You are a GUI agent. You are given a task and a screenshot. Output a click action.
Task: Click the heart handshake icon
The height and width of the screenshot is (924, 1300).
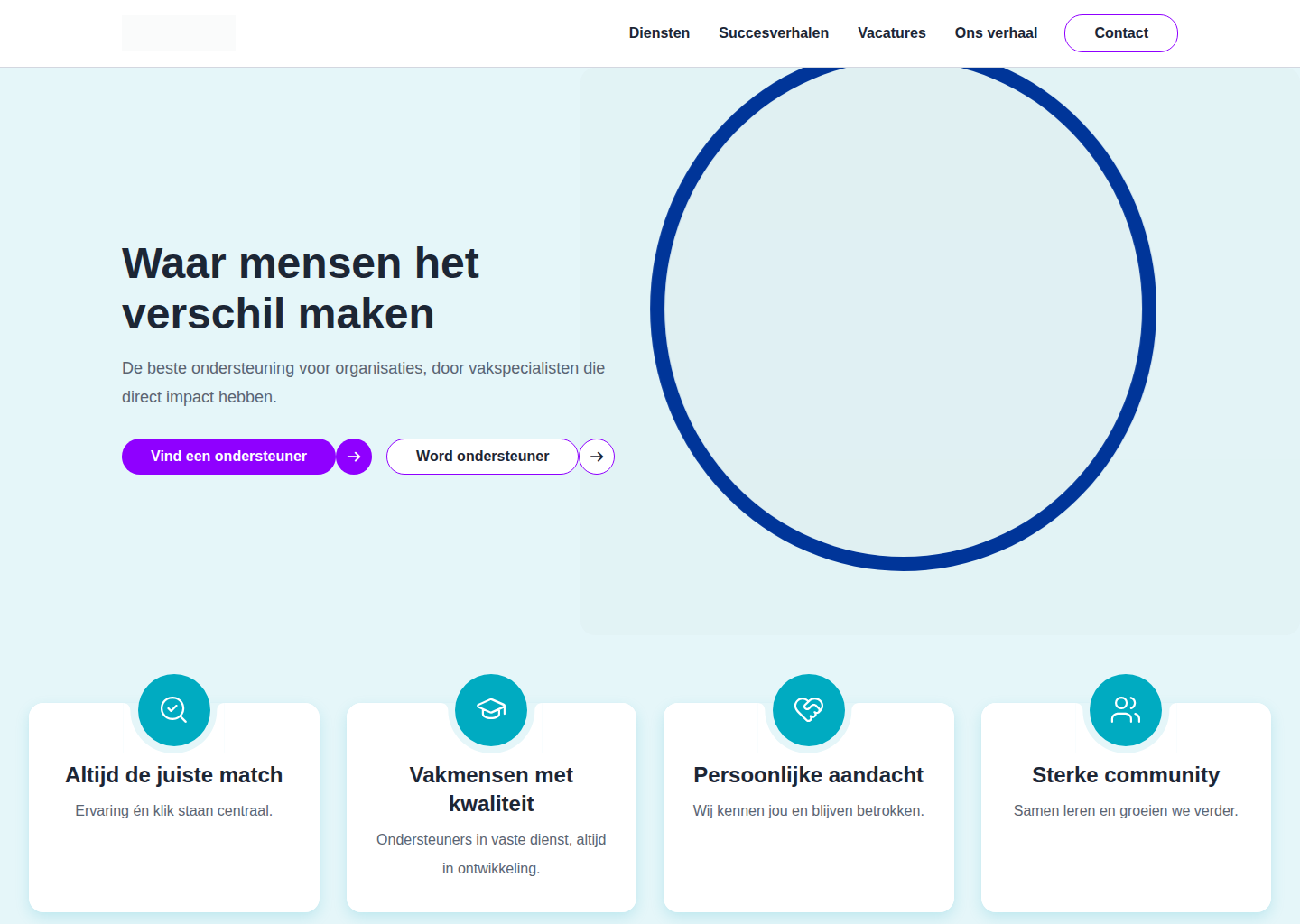pos(809,710)
